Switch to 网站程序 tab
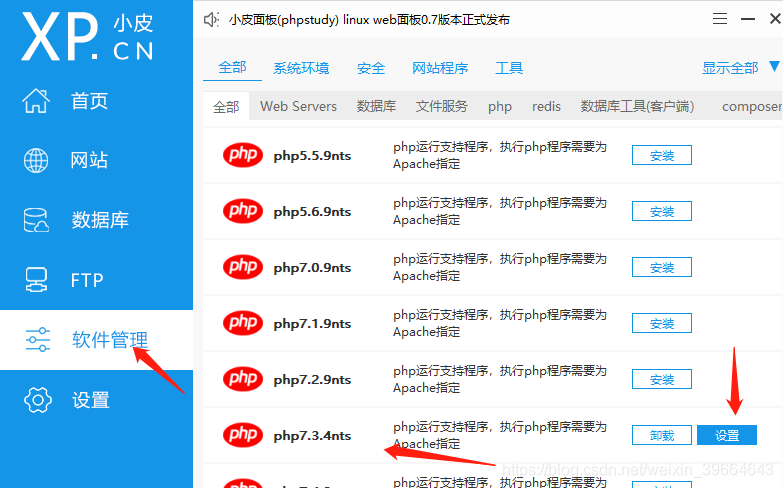 [x=440, y=68]
